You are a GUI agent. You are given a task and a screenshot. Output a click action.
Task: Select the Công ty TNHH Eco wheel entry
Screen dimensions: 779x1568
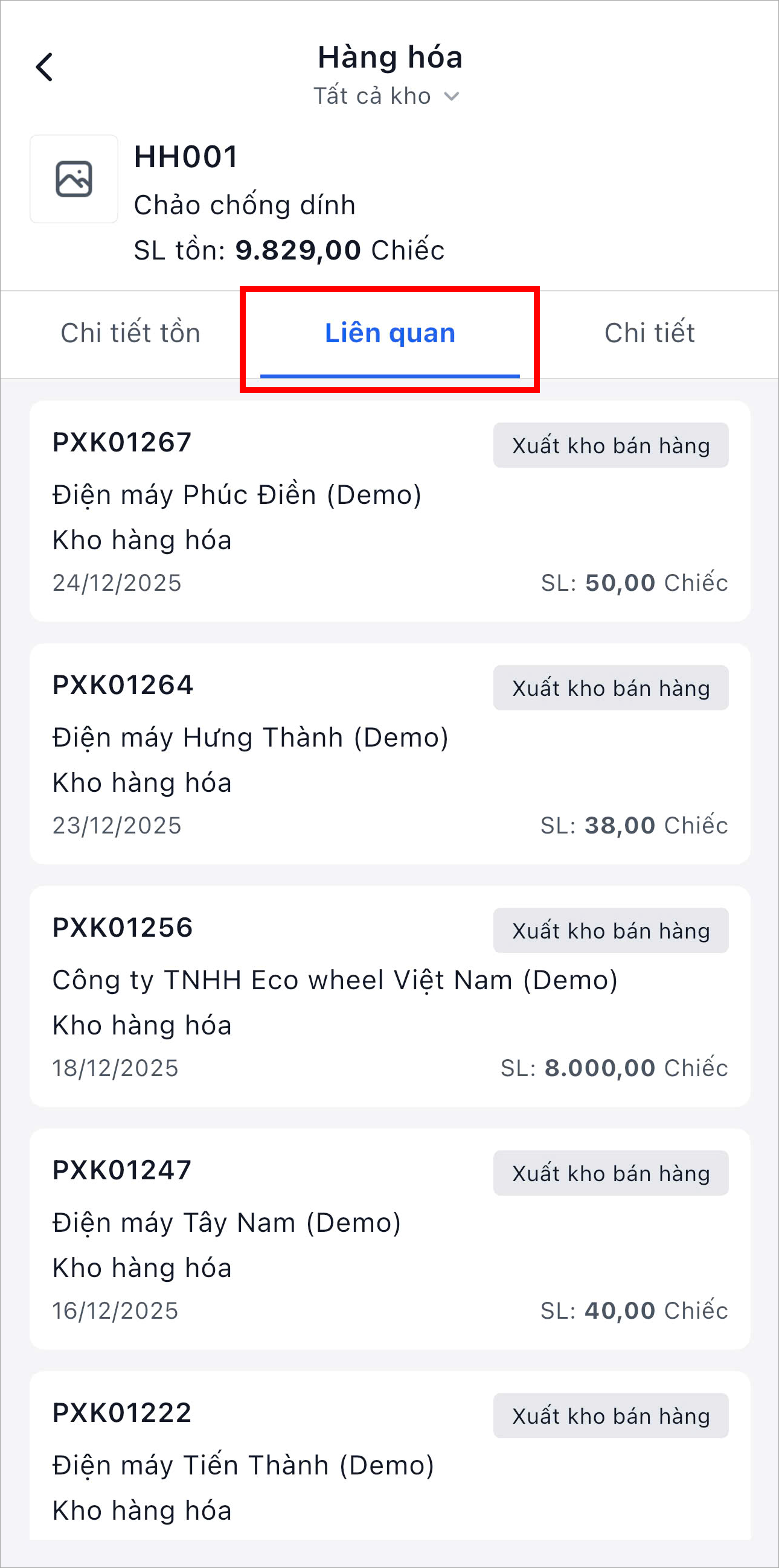pos(335,980)
